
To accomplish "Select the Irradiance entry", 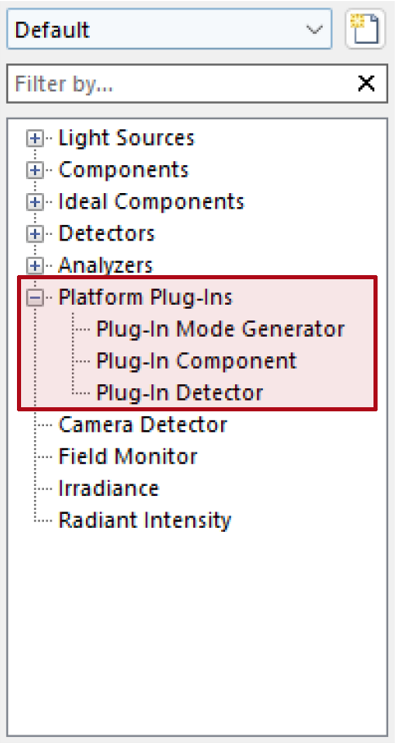I will point(108,488).
